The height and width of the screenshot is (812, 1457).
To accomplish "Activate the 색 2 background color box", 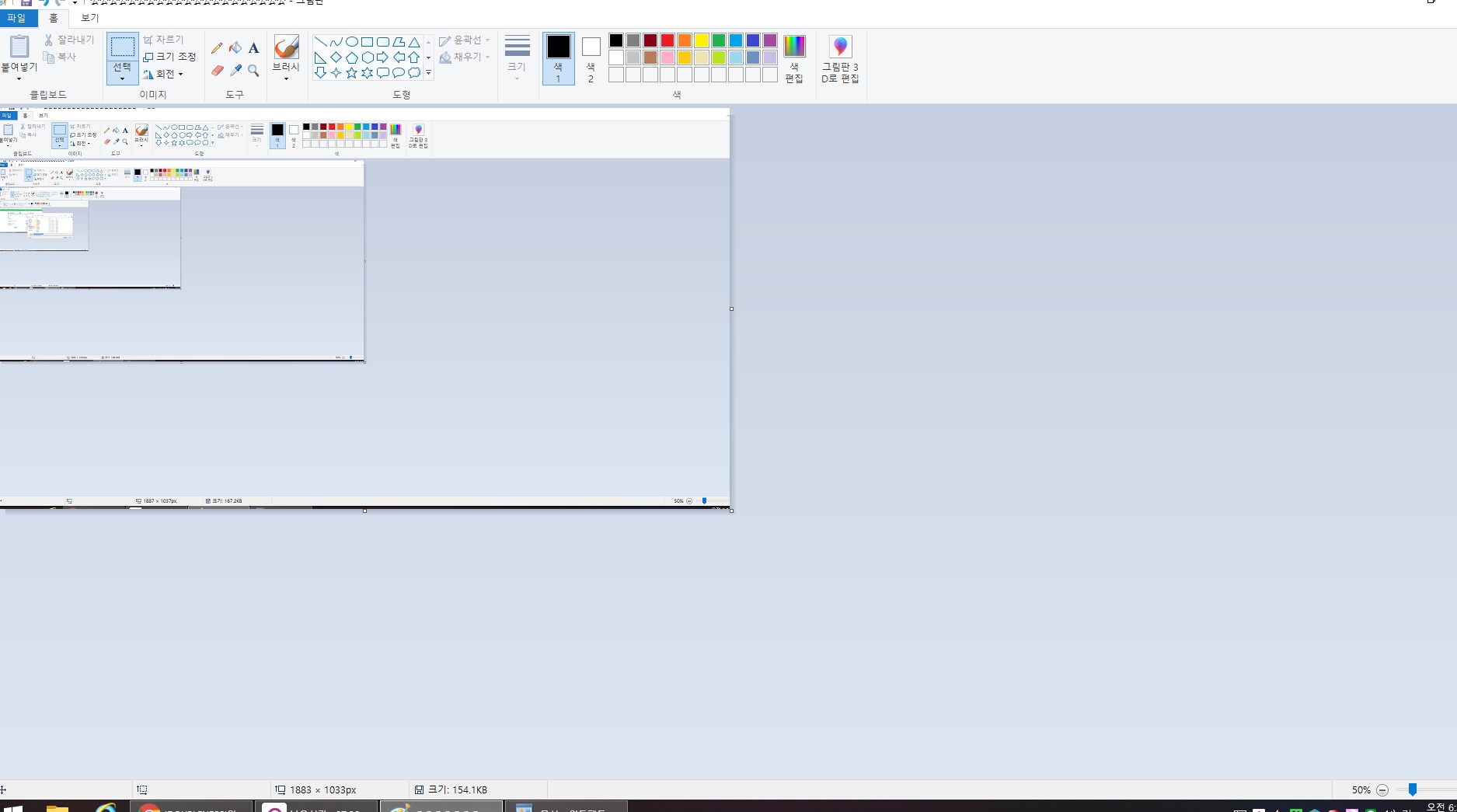I will point(591,59).
